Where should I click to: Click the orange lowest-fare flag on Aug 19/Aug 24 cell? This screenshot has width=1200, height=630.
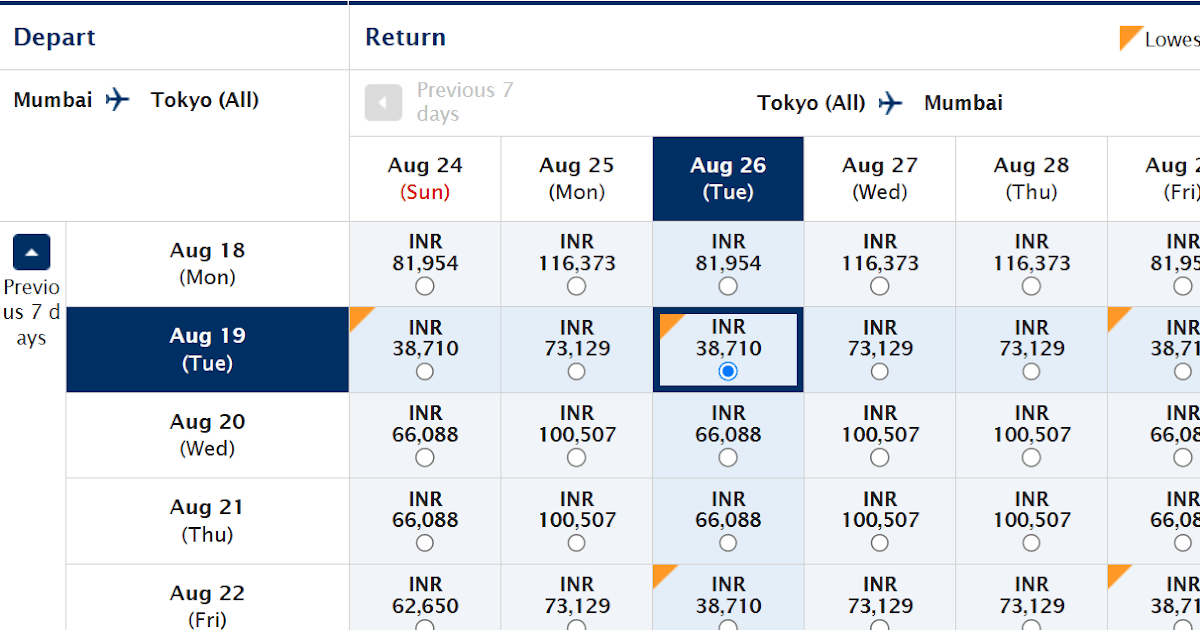(361, 319)
